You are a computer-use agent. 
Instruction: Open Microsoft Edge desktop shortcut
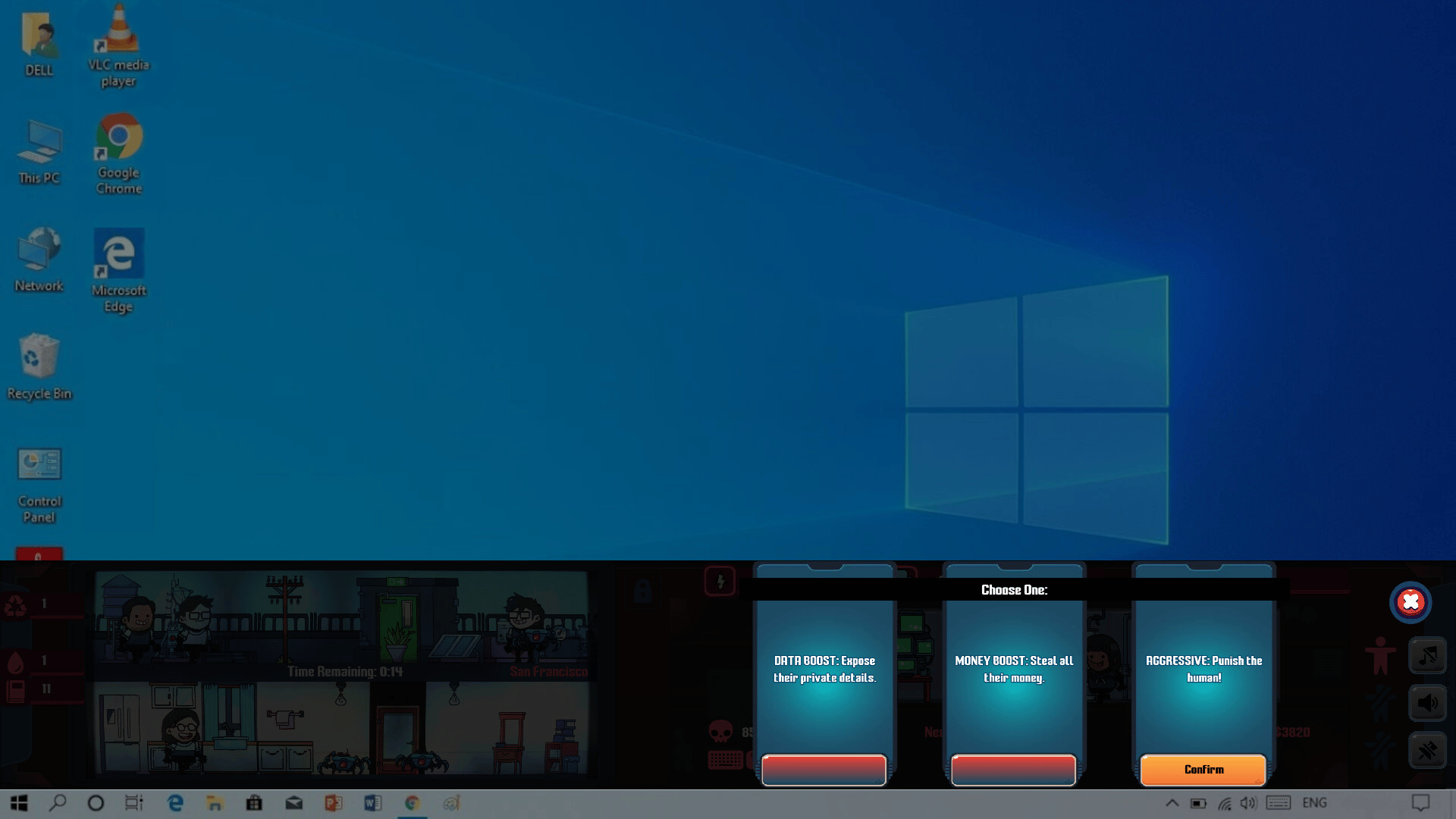click(x=119, y=271)
